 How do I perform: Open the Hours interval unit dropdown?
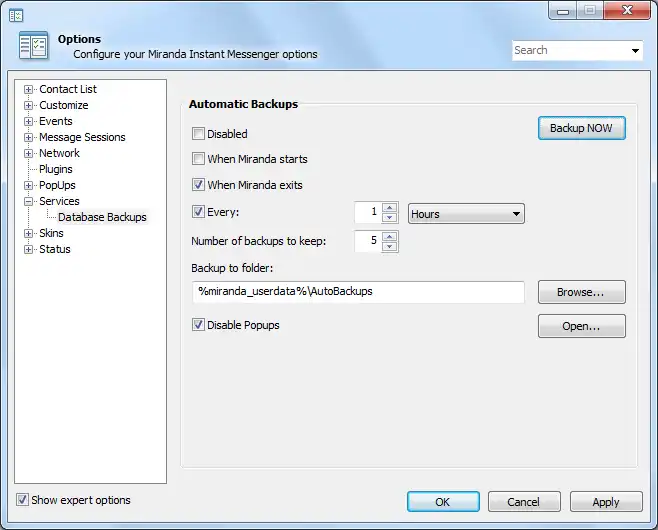click(466, 214)
